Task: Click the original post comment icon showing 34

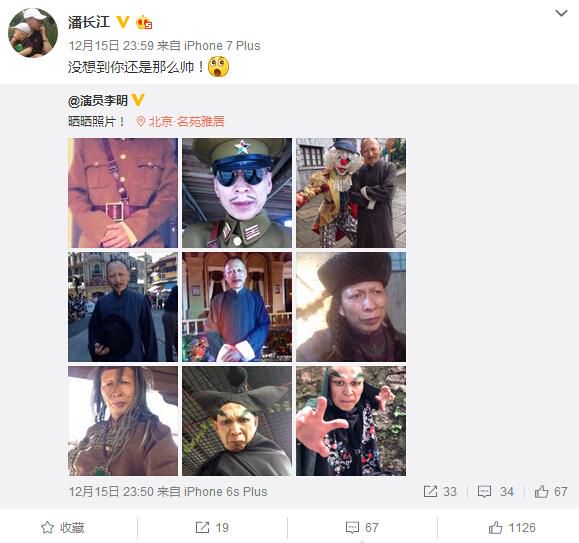Action: [484, 491]
